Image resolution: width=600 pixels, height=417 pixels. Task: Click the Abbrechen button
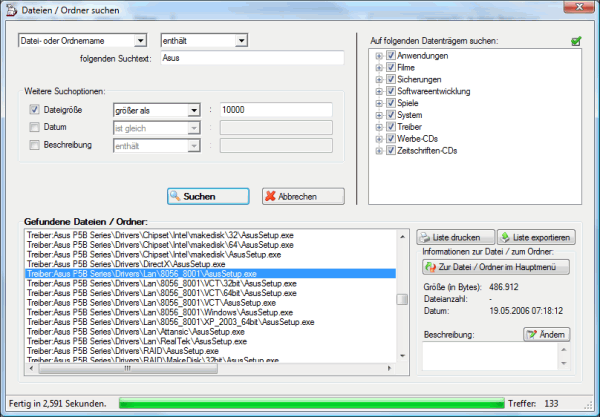(x=303, y=196)
